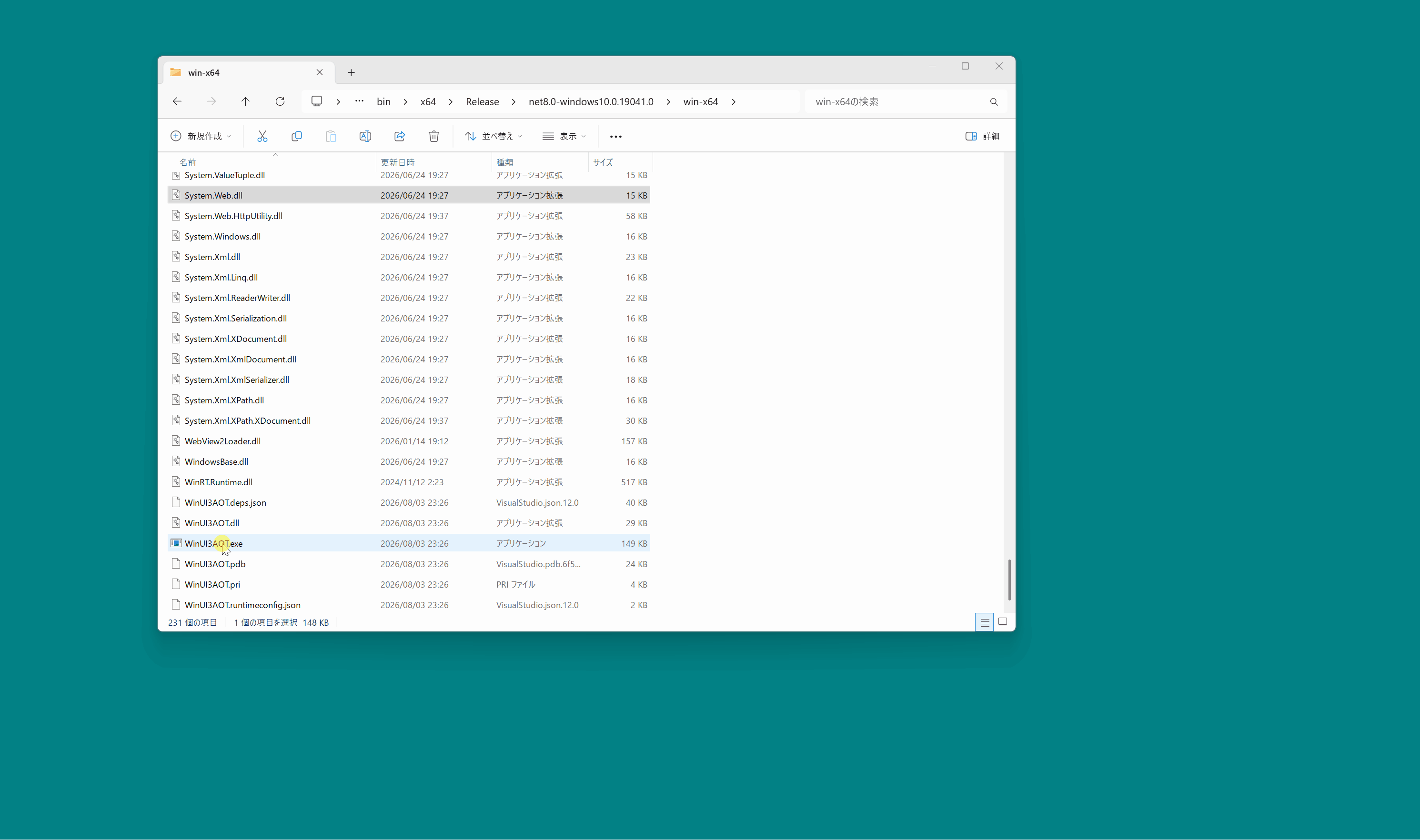The height and width of the screenshot is (840, 1420).
Task: Select System.Xml.XDocument.dll file
Action: [409, 339]
